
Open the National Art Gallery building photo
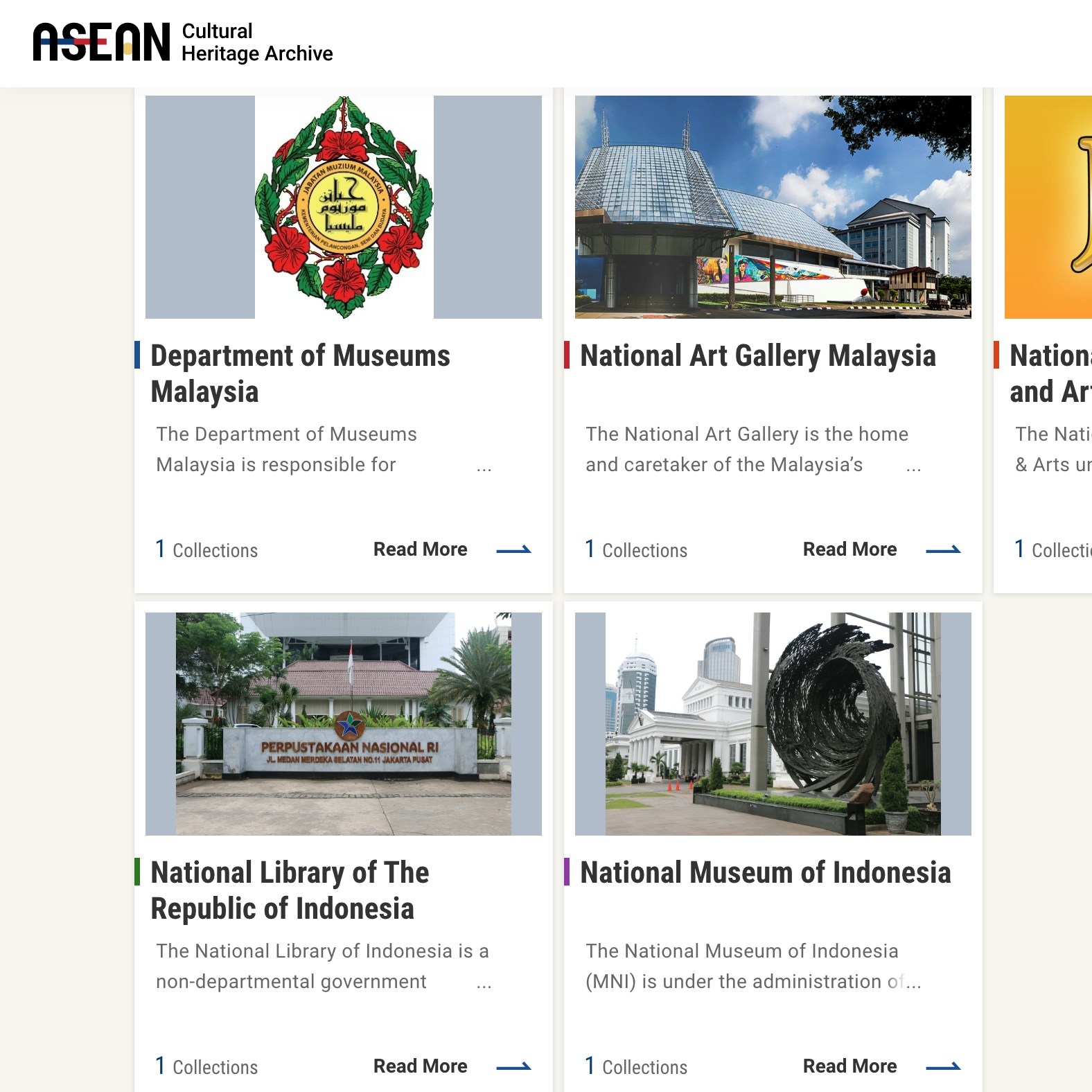click(x=773, y=206)
